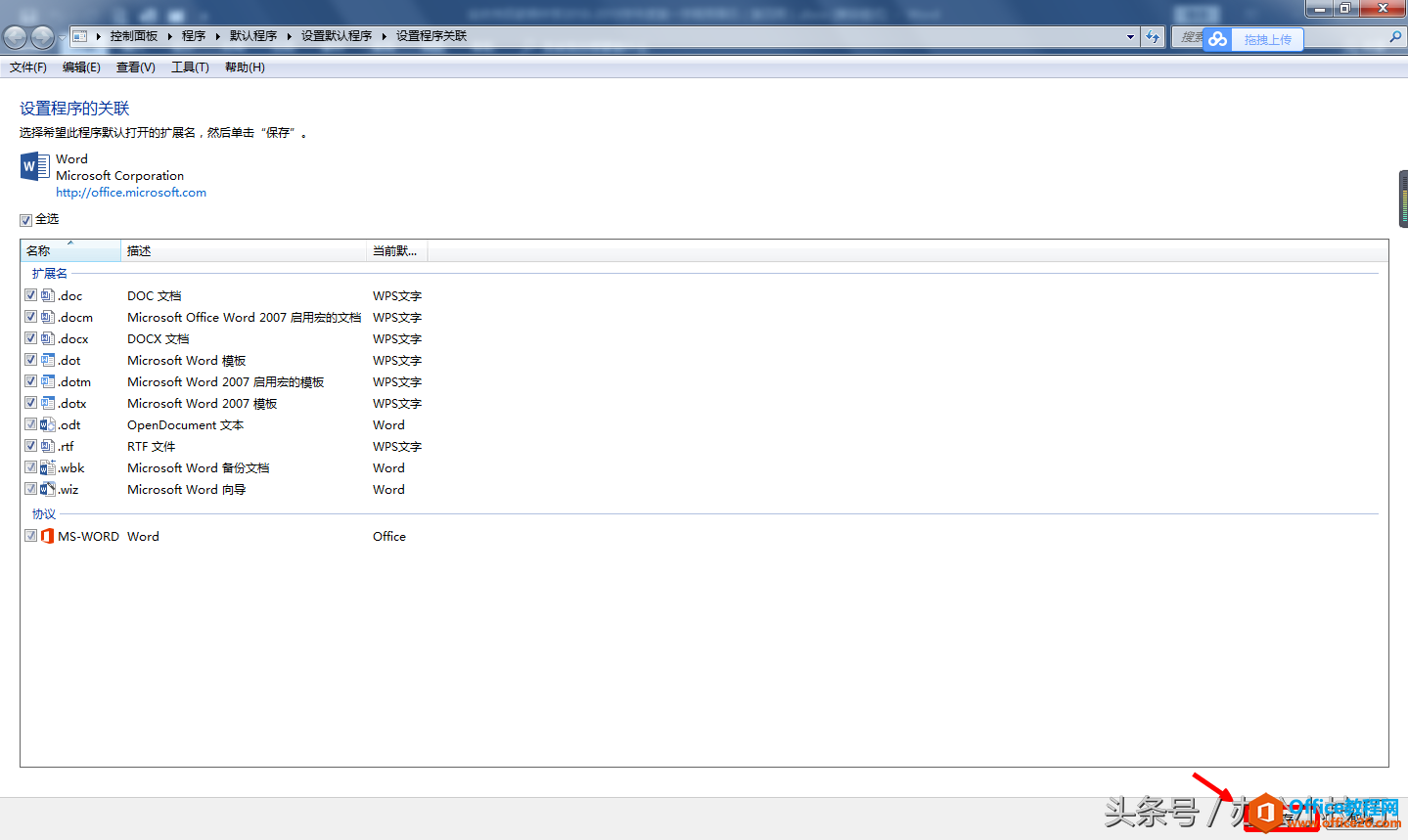Click the Baidu cloud 拖拽上传 icon
Viewport: 1408px width, 840px height.
coord(1217,39)
